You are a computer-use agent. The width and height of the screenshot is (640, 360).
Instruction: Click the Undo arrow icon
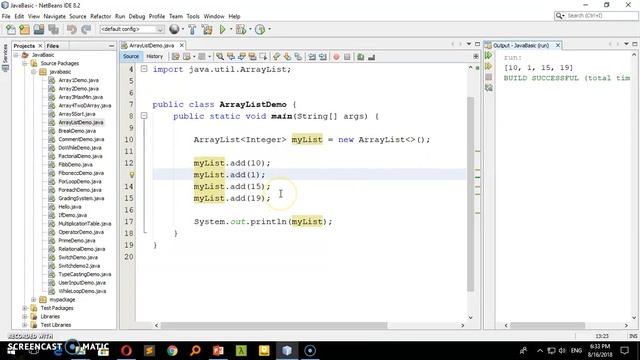tap(72, 29)
